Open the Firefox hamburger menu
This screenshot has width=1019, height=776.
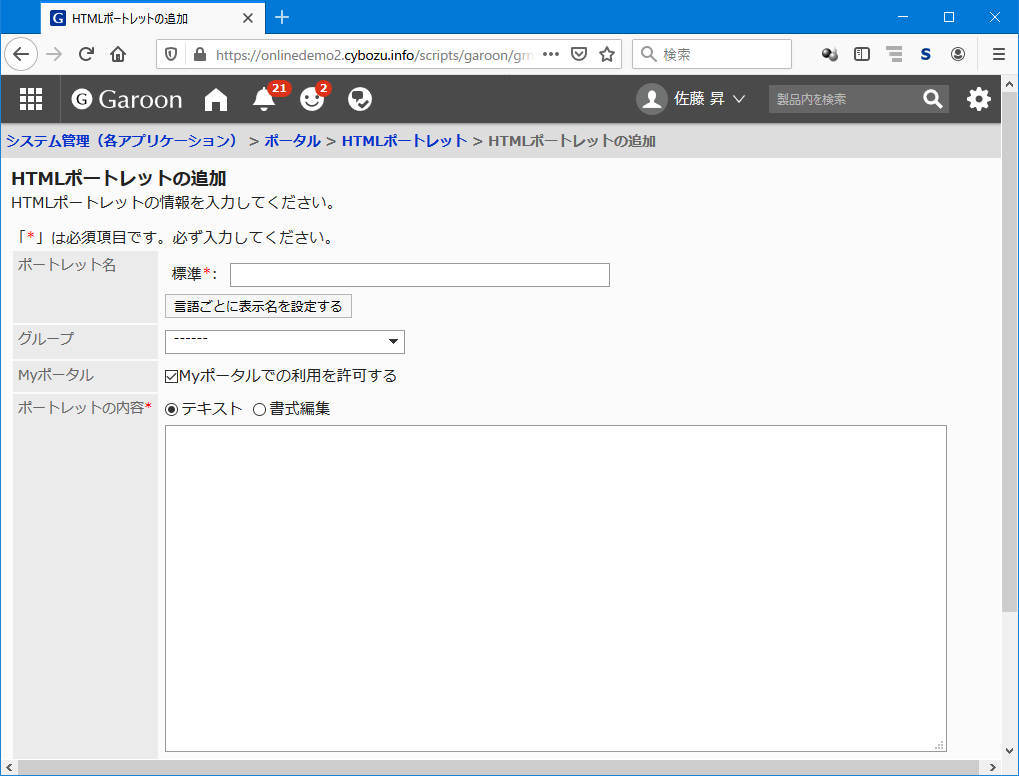pos(997,54)
